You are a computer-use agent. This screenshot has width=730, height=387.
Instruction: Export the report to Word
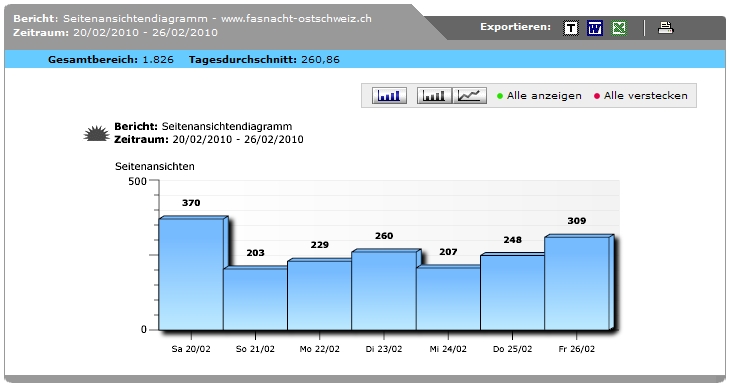pyautogui.click(x=595, y=28)
